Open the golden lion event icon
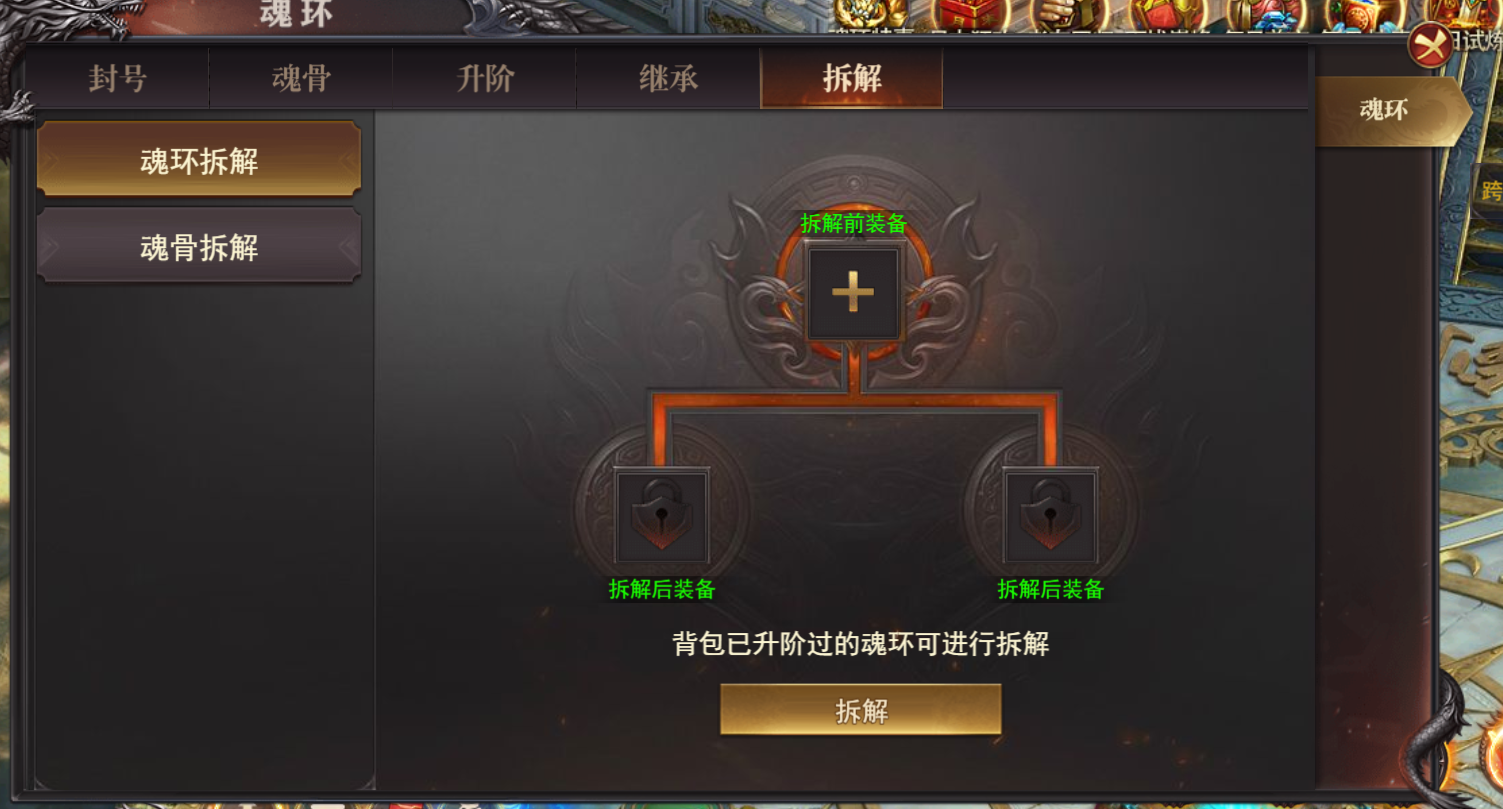 (x=869, y=14)
